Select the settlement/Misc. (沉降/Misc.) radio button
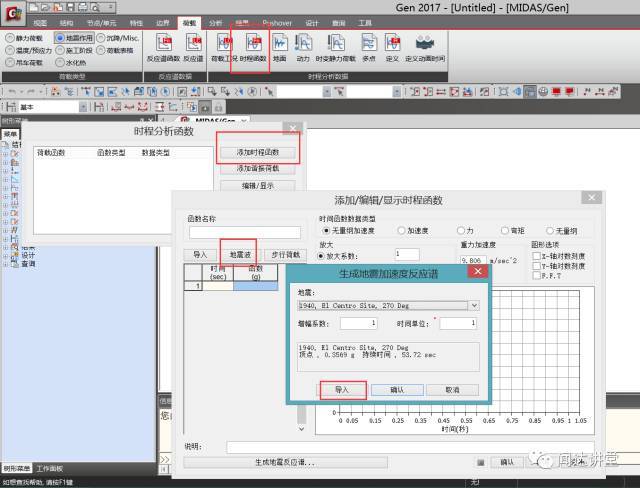Viewport: 640px width, 488px height. point(101,38)
